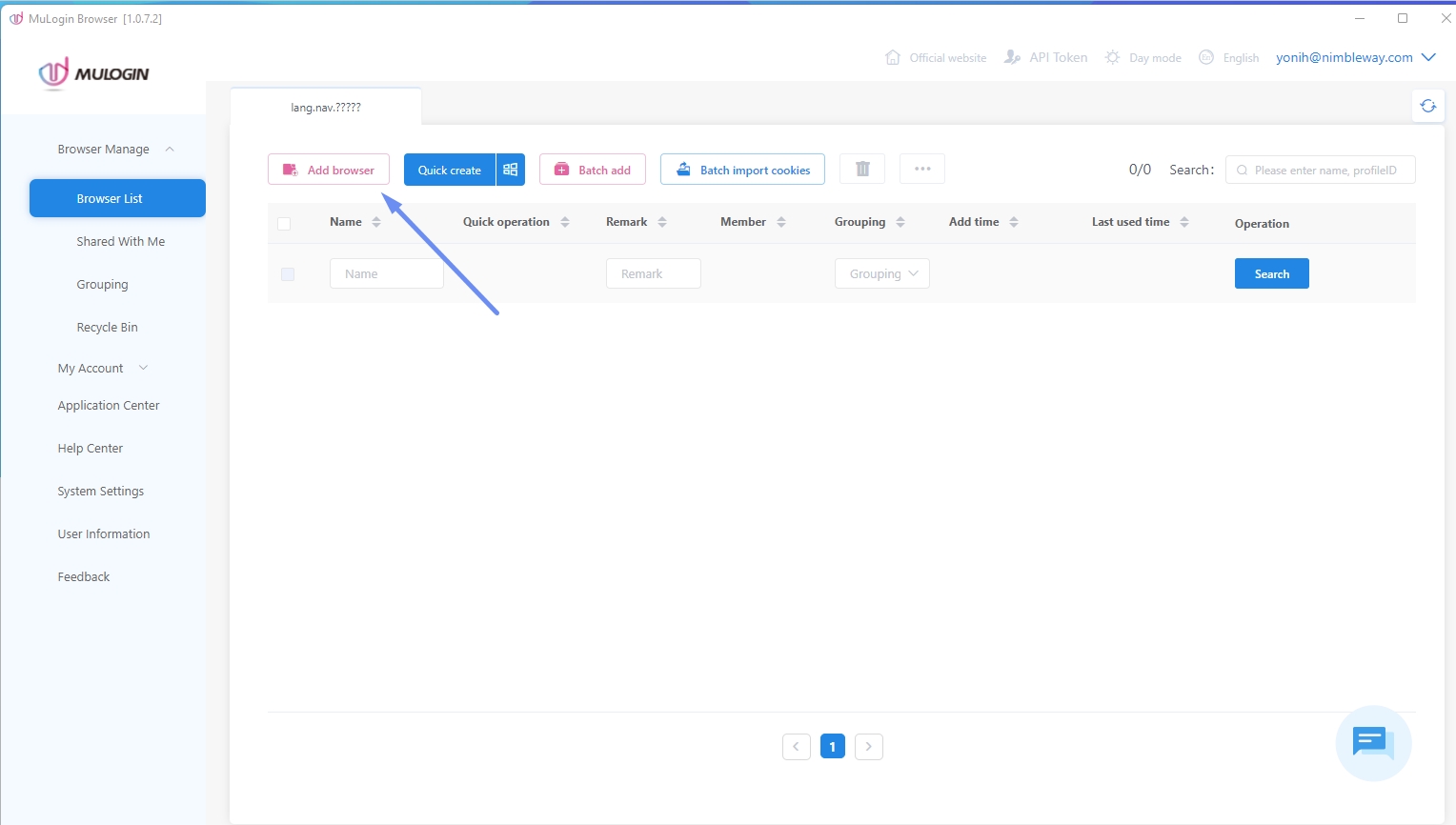Switch the Day mode theme
The image size is (1456, 825).
coord(1143,57)
